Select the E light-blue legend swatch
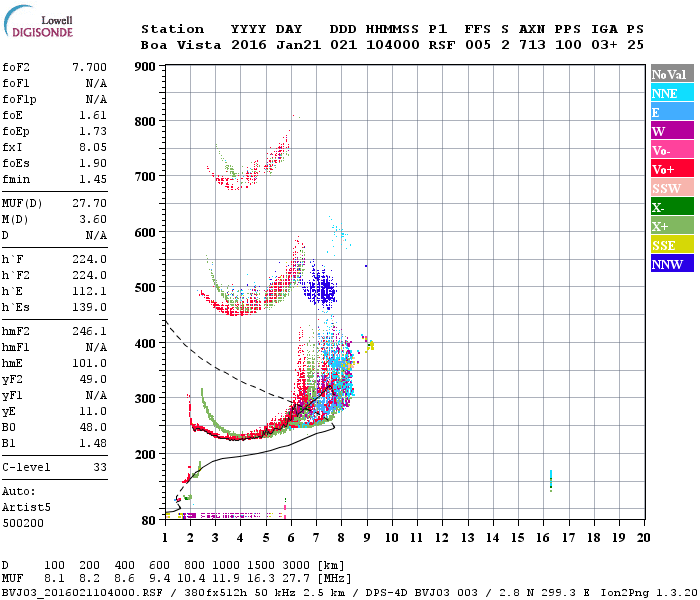This screenshot has height=600, width=700. 672,112
